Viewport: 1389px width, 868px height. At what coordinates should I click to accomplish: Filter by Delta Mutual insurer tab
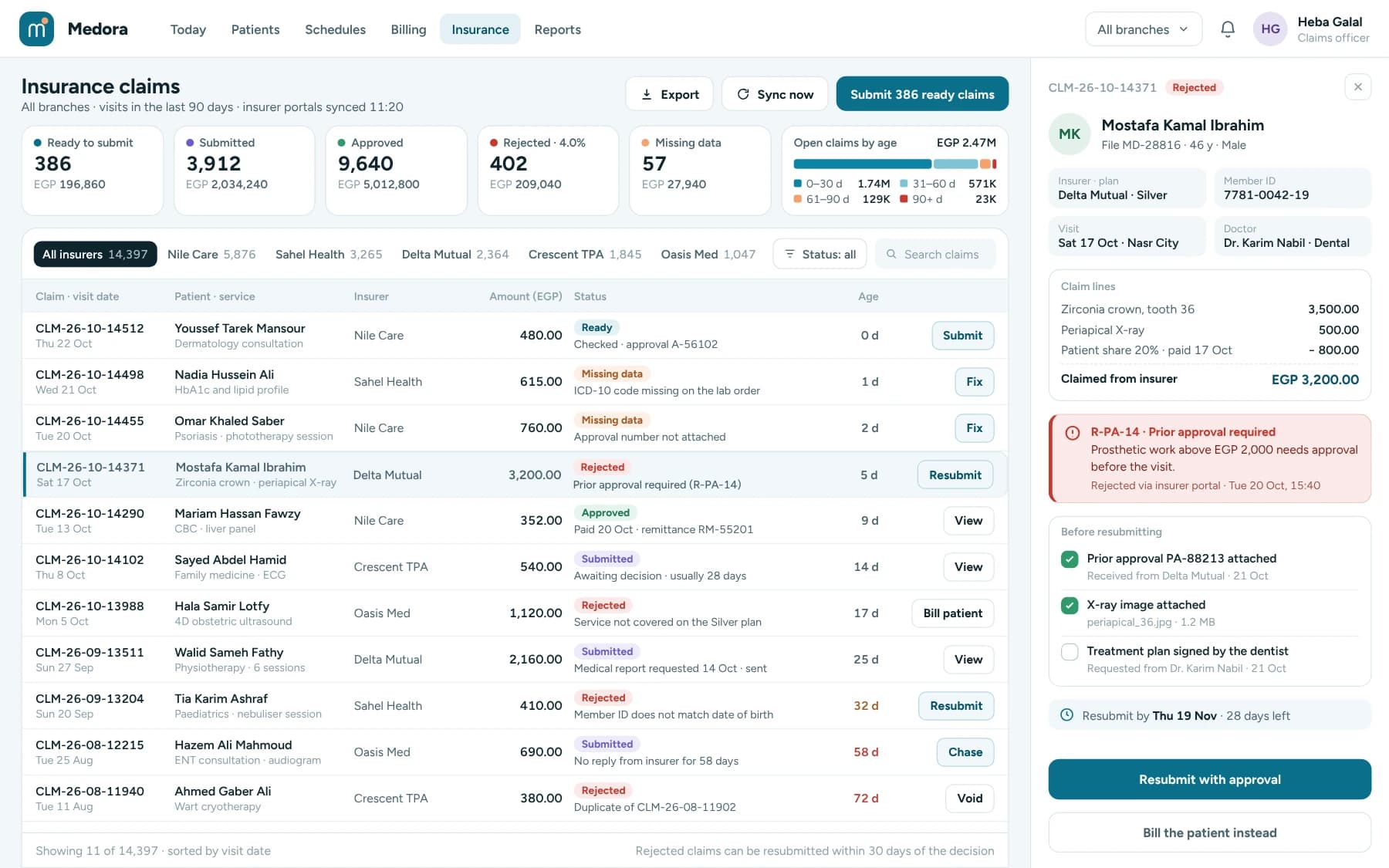(x=455, y=254)
